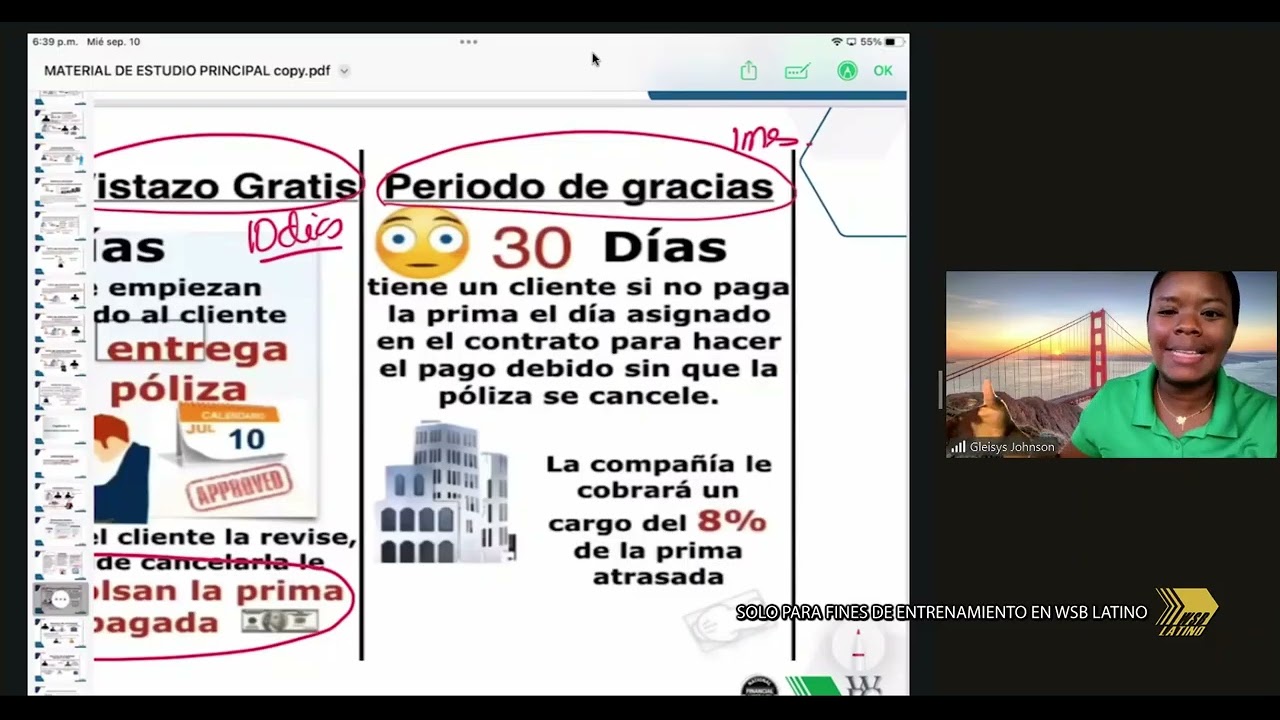
Task: Tap the three-dot multitasking indicator at the top center
Action: click(x=468, y=42)
